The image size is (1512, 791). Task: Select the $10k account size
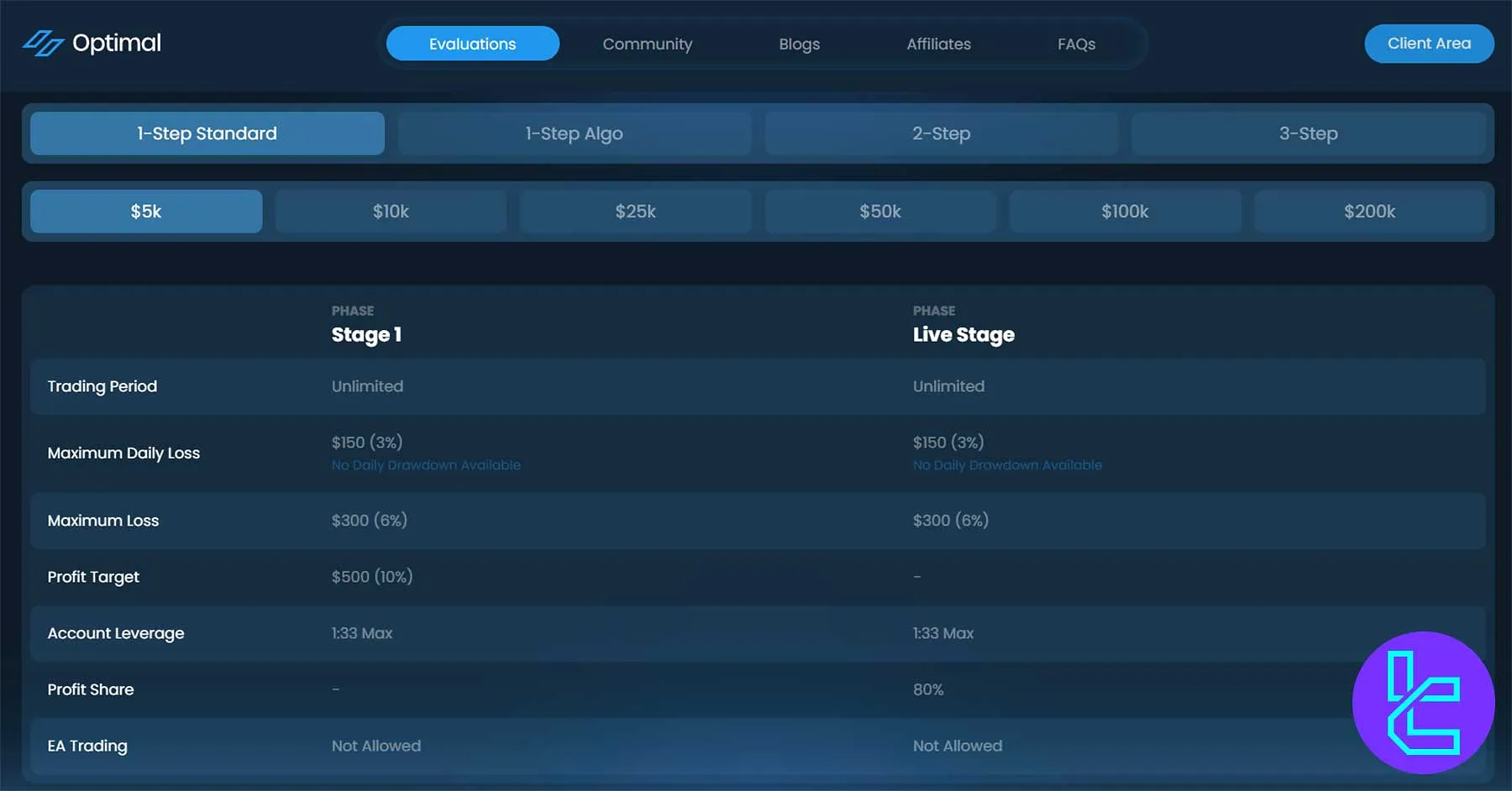391,212
